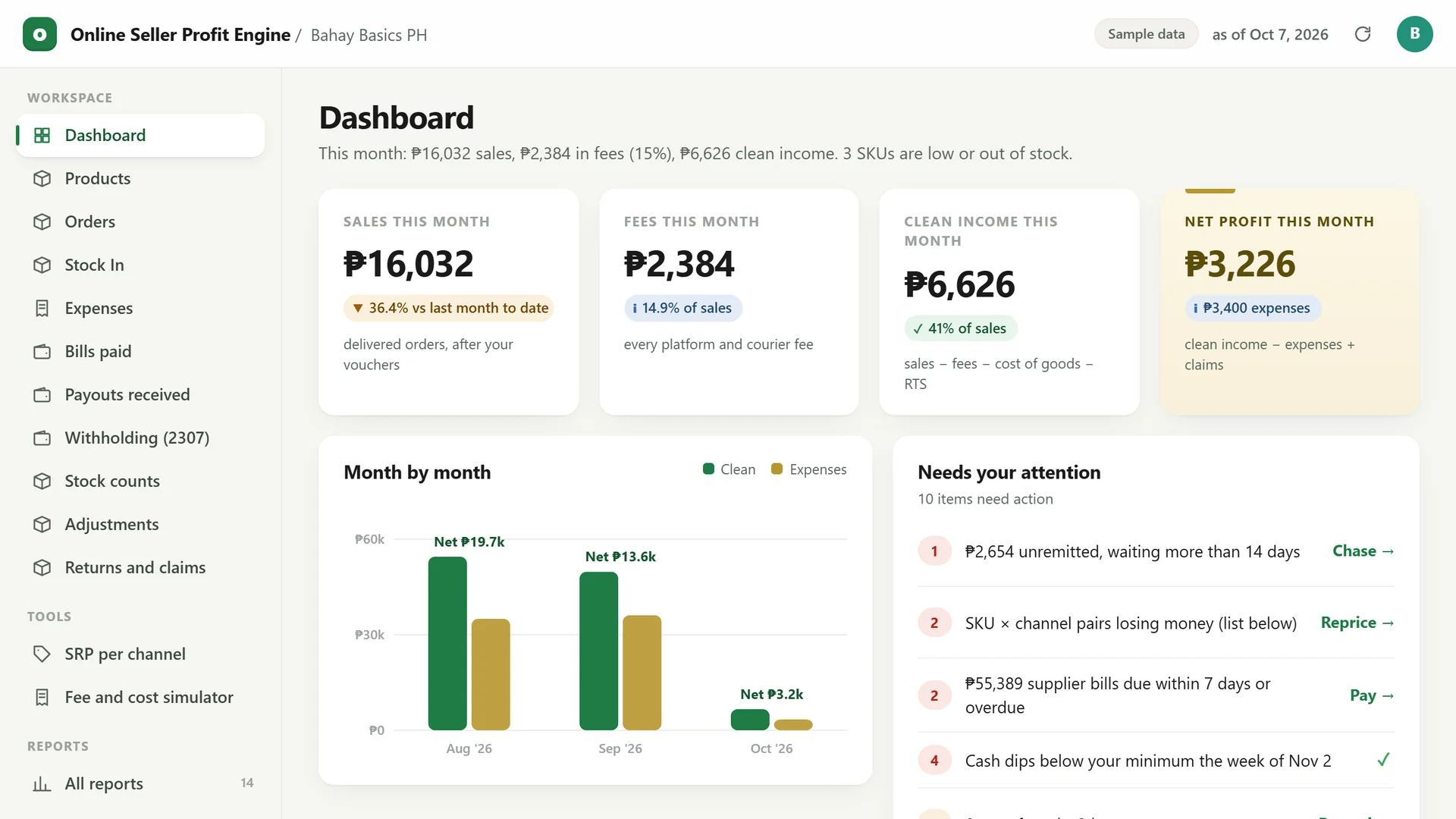Click the '₱3,400 expenses' badge
The height and width of the screenshot is (819, 1456).
(x=1252, y=308)
